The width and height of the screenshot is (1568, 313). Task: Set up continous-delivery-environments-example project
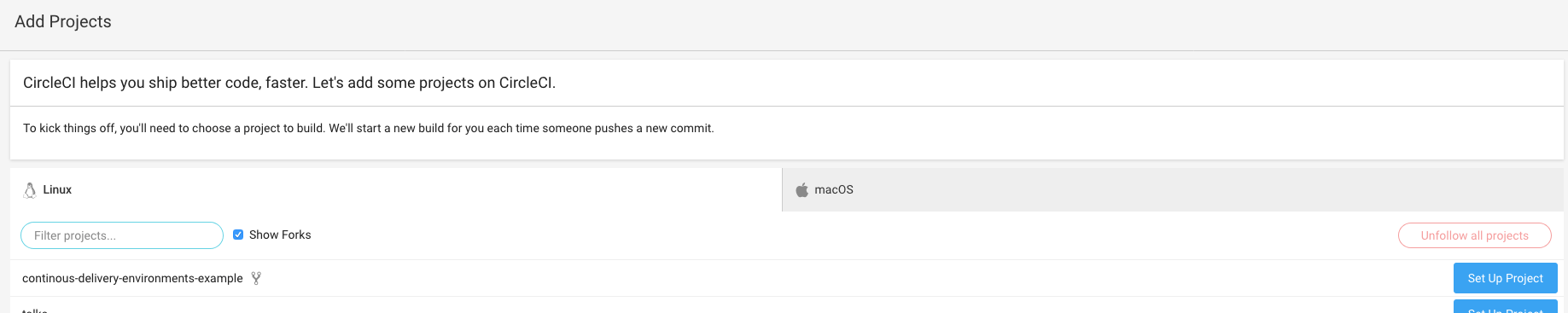[x=1505, y=278]
